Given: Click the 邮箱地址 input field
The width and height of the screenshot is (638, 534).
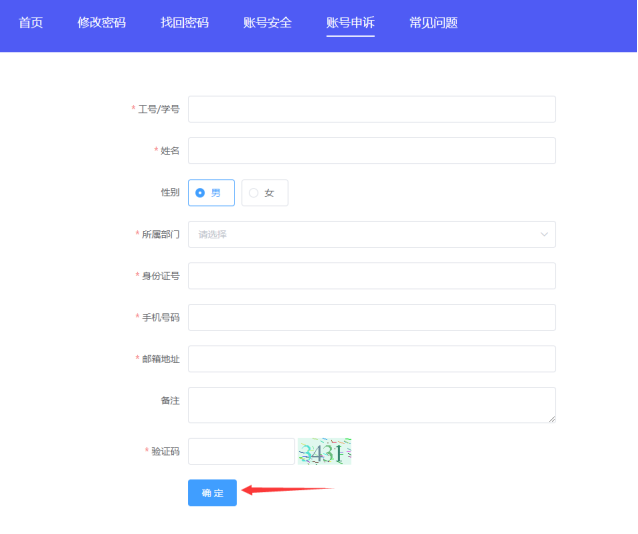Looking at the screenshot, I should [371, 358].
